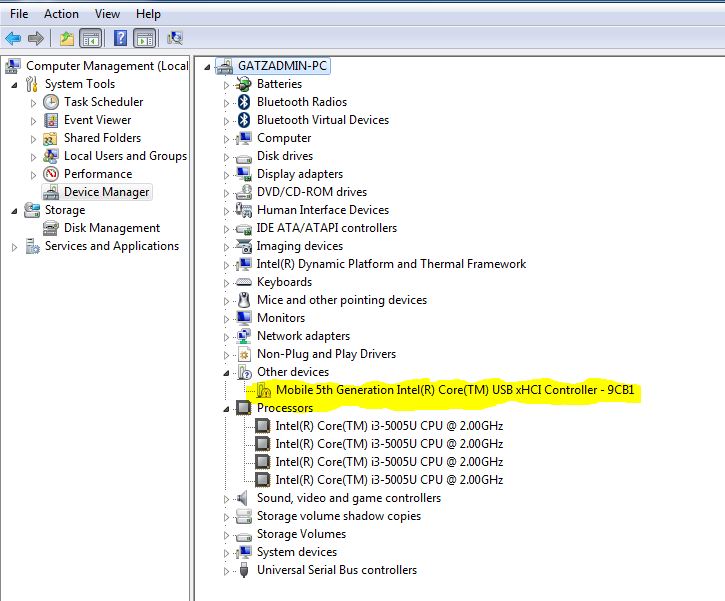Select IDE ATA/ATAPI controllers
This screenshot has height=601, width=725.
tap(326, 228)
